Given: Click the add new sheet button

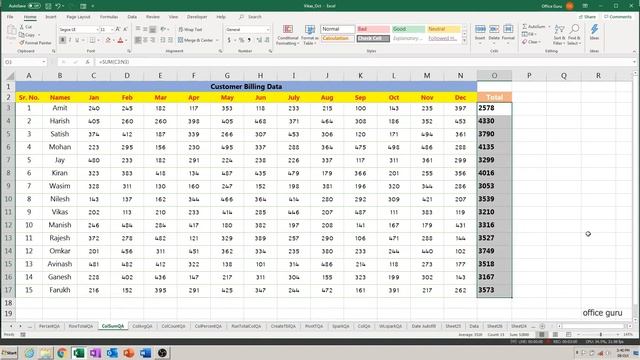Looking at the screenshot, I should coord(542,326).
